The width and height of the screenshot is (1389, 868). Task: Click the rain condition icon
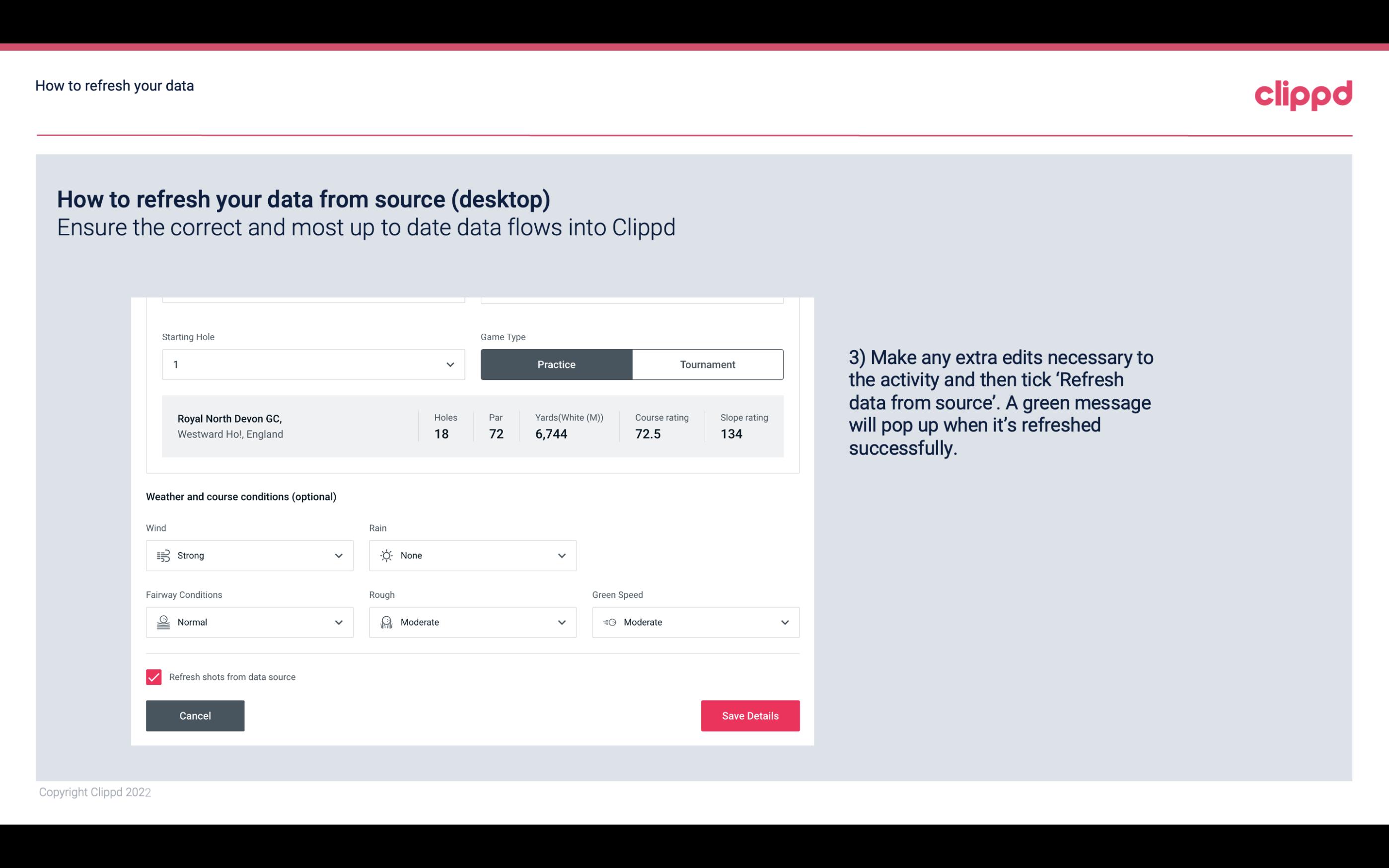click(x=386, y=555)
